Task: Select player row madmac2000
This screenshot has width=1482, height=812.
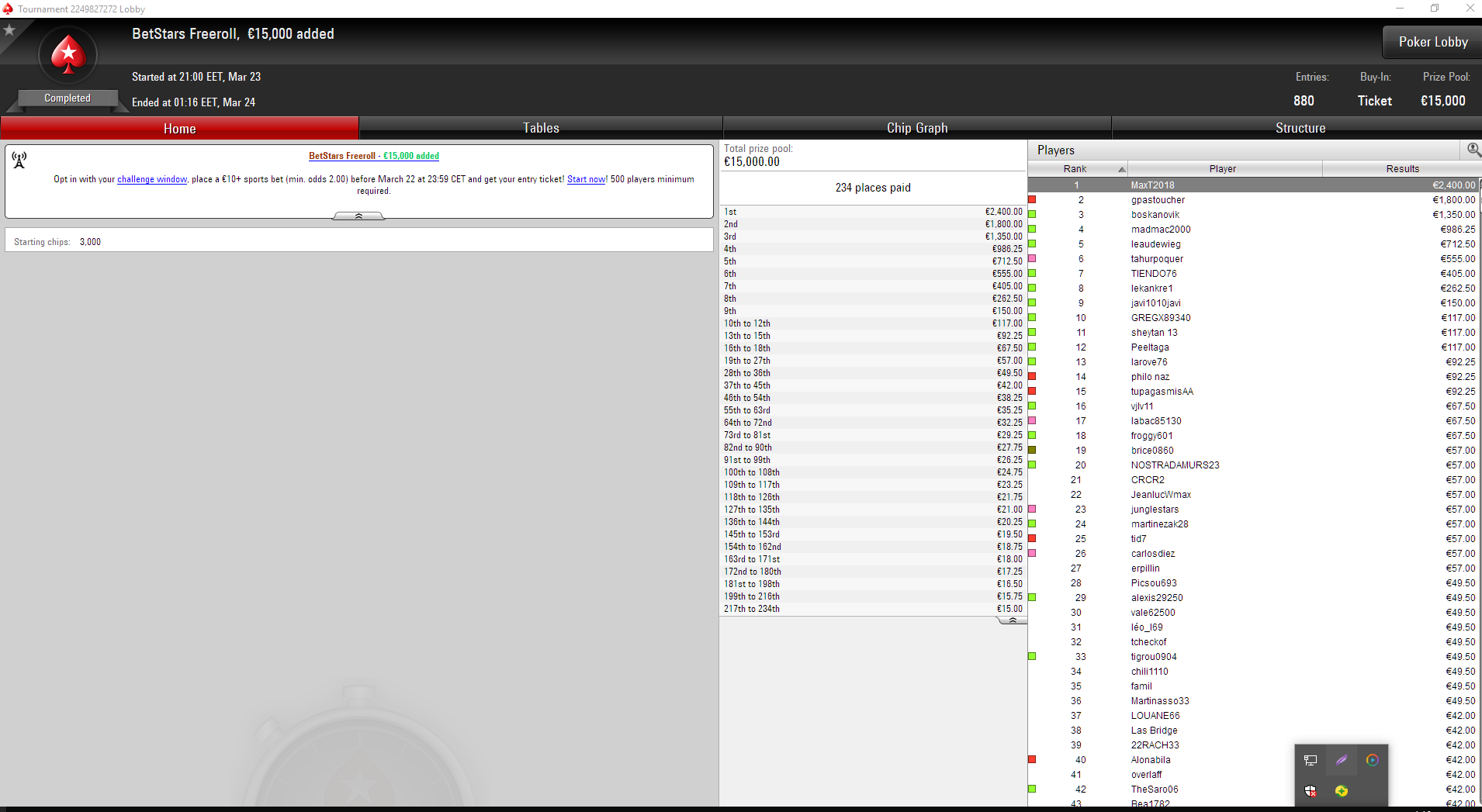Action: (1253, 230)
